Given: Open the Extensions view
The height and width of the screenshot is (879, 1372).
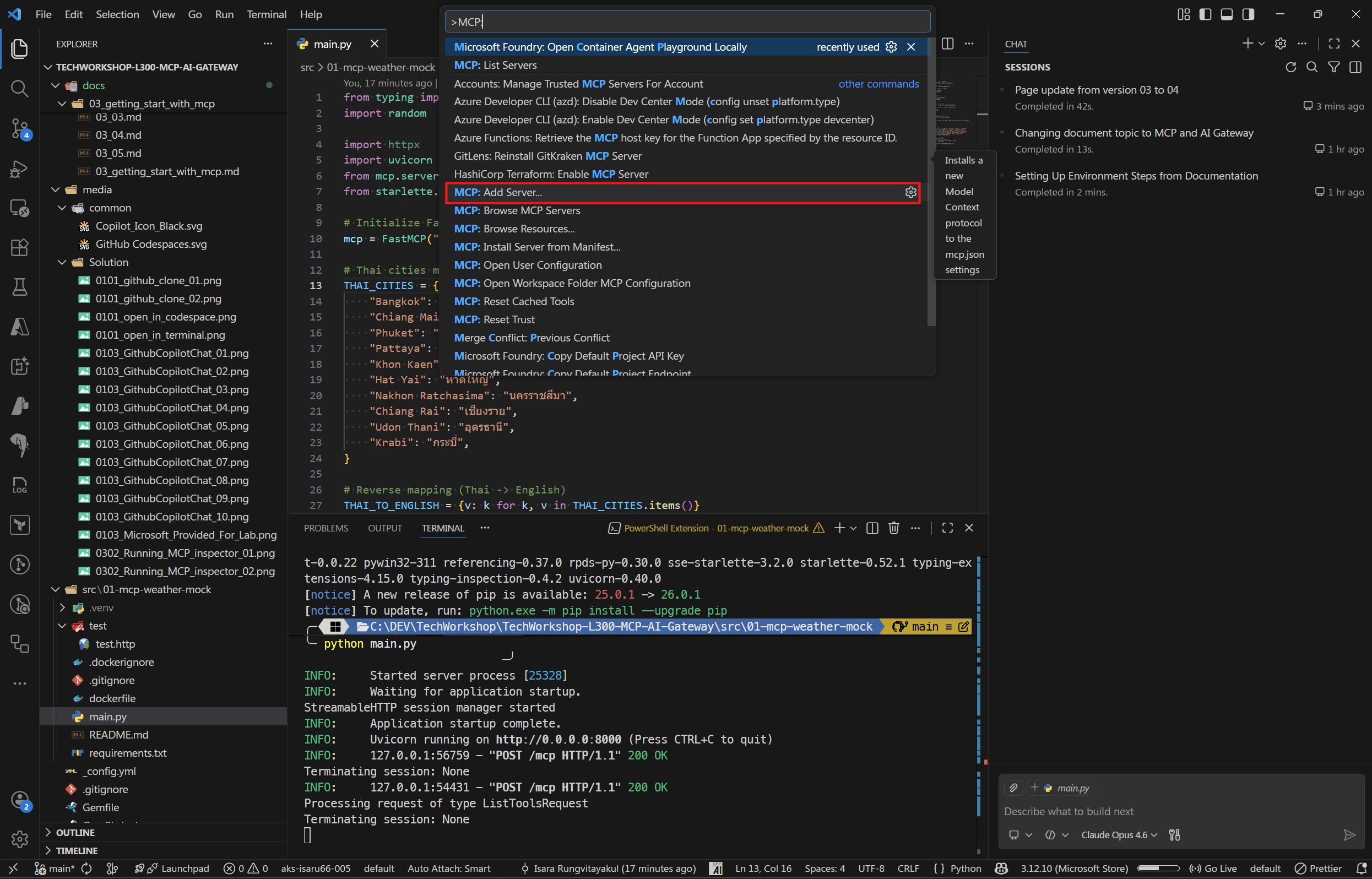Looking at the screenshot, I should pos(19,247).
